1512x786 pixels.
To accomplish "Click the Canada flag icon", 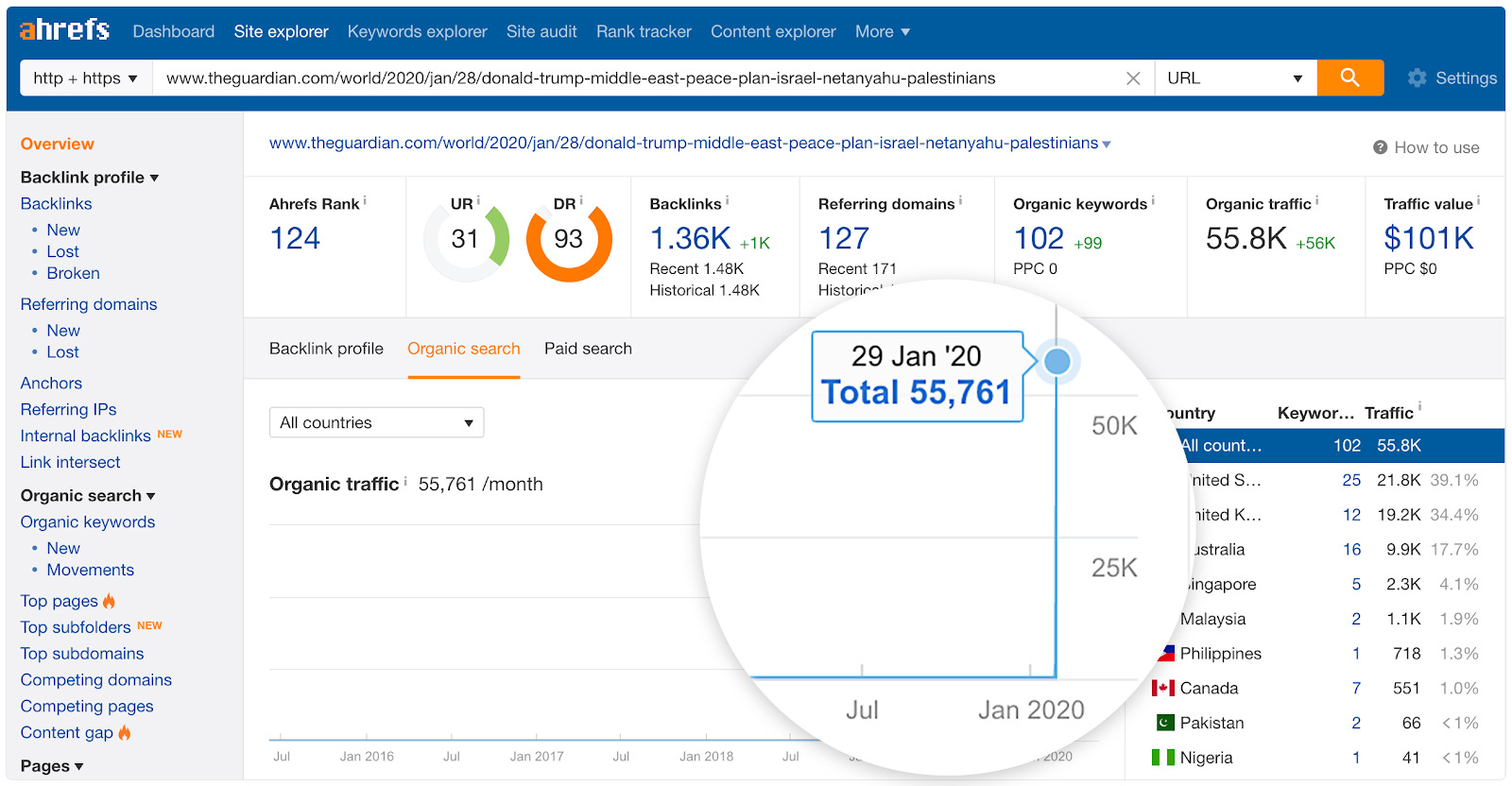I will click(x=1163, y=688).
